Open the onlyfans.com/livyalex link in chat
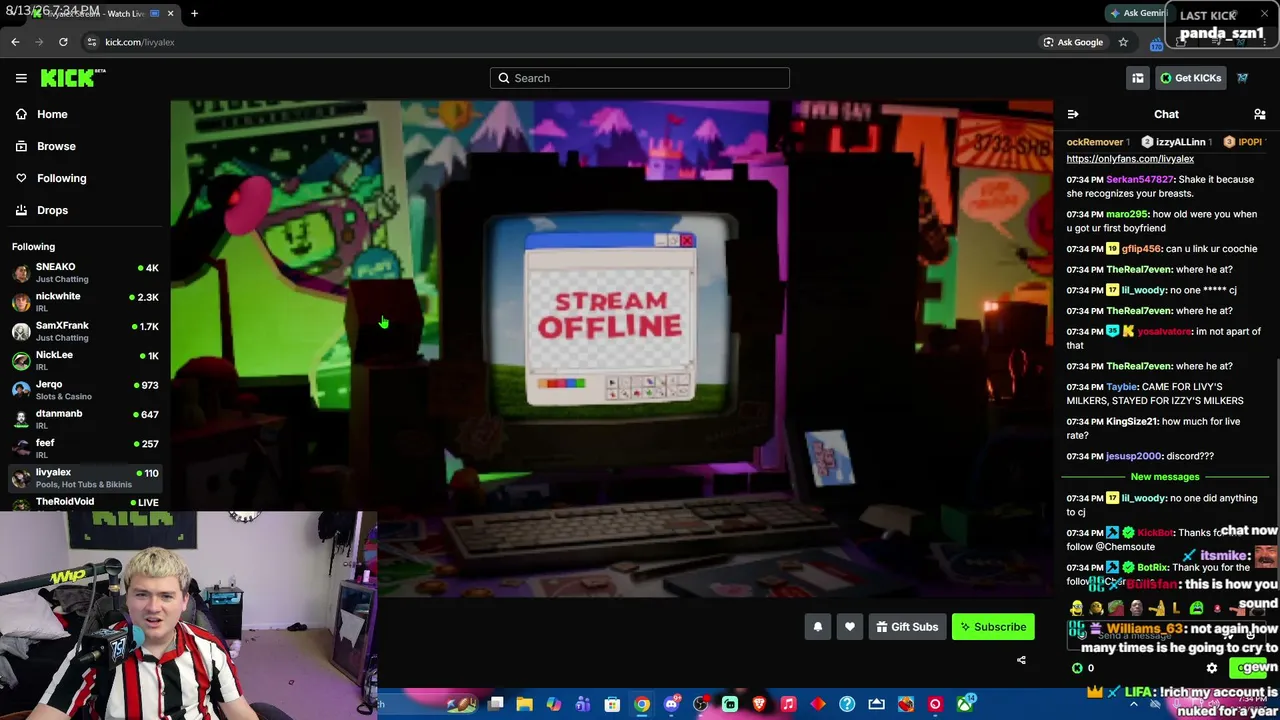The height and width of the screenshot is (720, 1280). tap(1130, 159)
